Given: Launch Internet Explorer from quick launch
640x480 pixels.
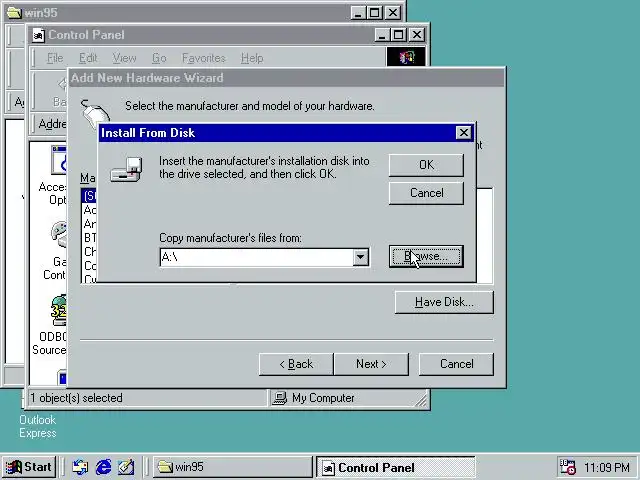Looking at the screenshot, I should [103, 467].
